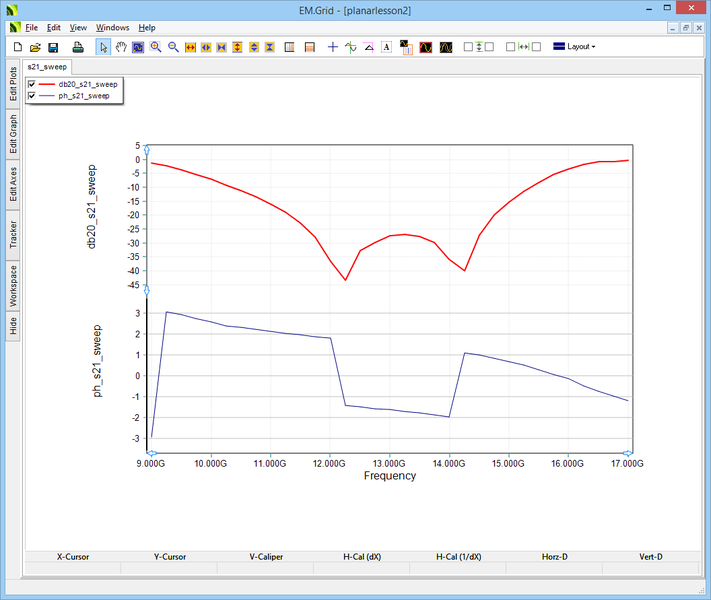
Task: Click the top handle of db20 axis
Action: [147, 151]
